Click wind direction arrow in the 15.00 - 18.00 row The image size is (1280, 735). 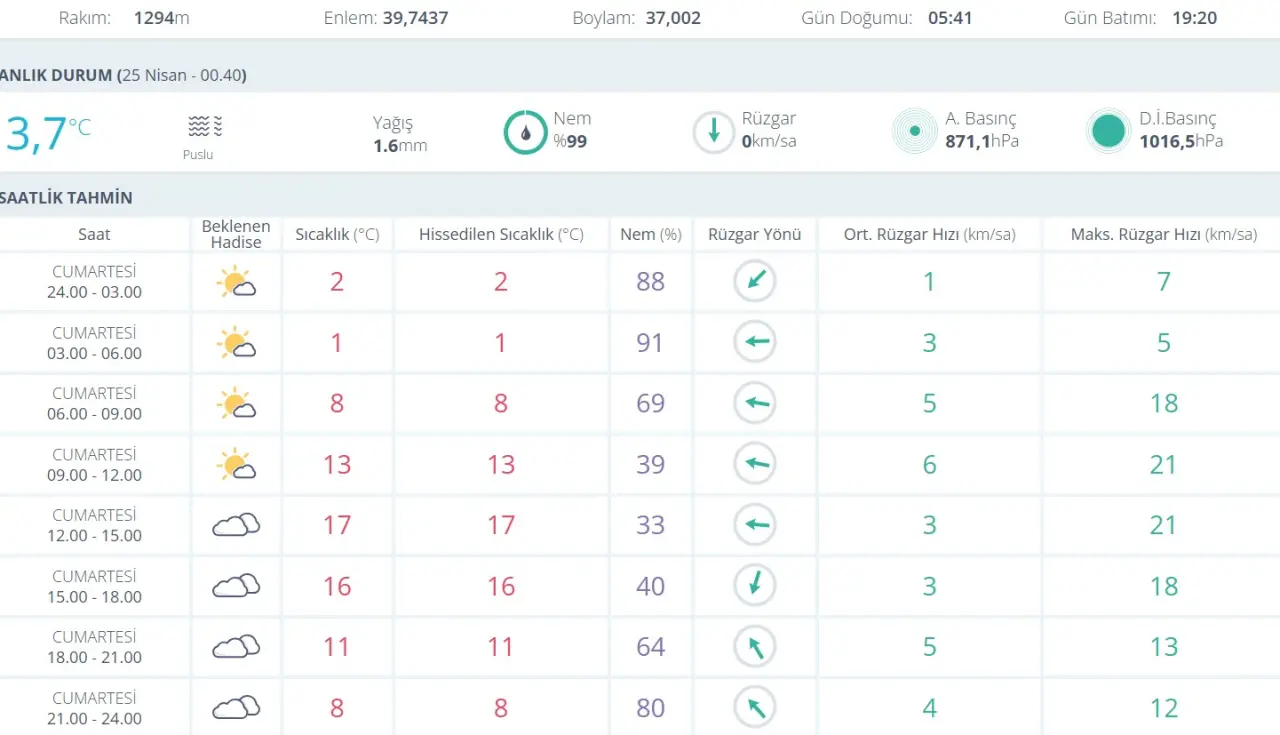755,585
